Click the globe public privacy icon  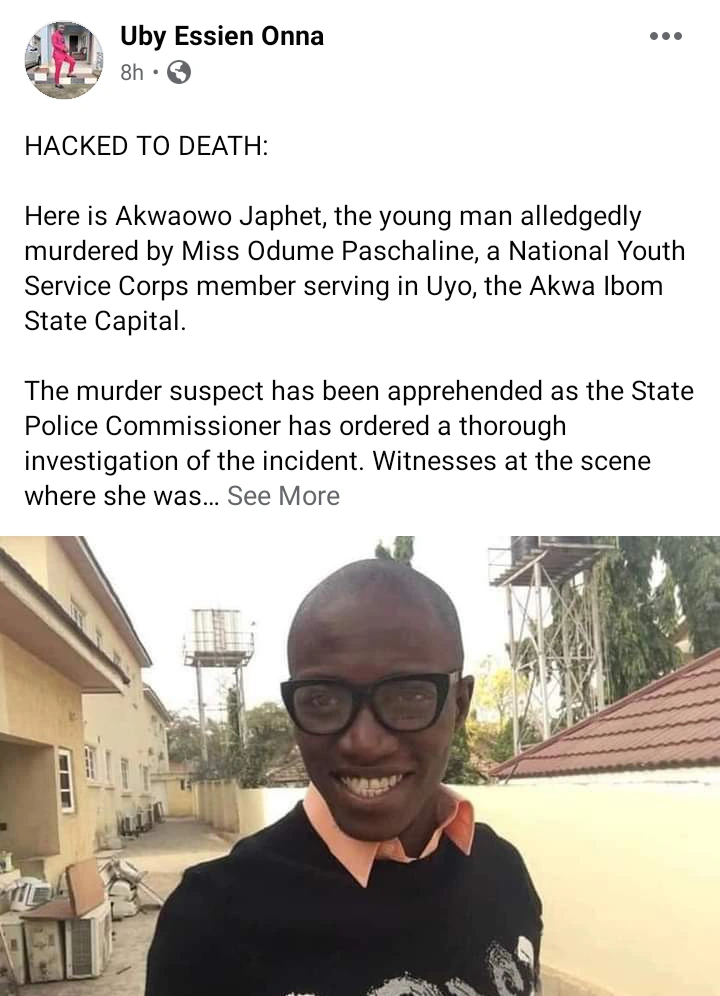[x=179, y=72]
